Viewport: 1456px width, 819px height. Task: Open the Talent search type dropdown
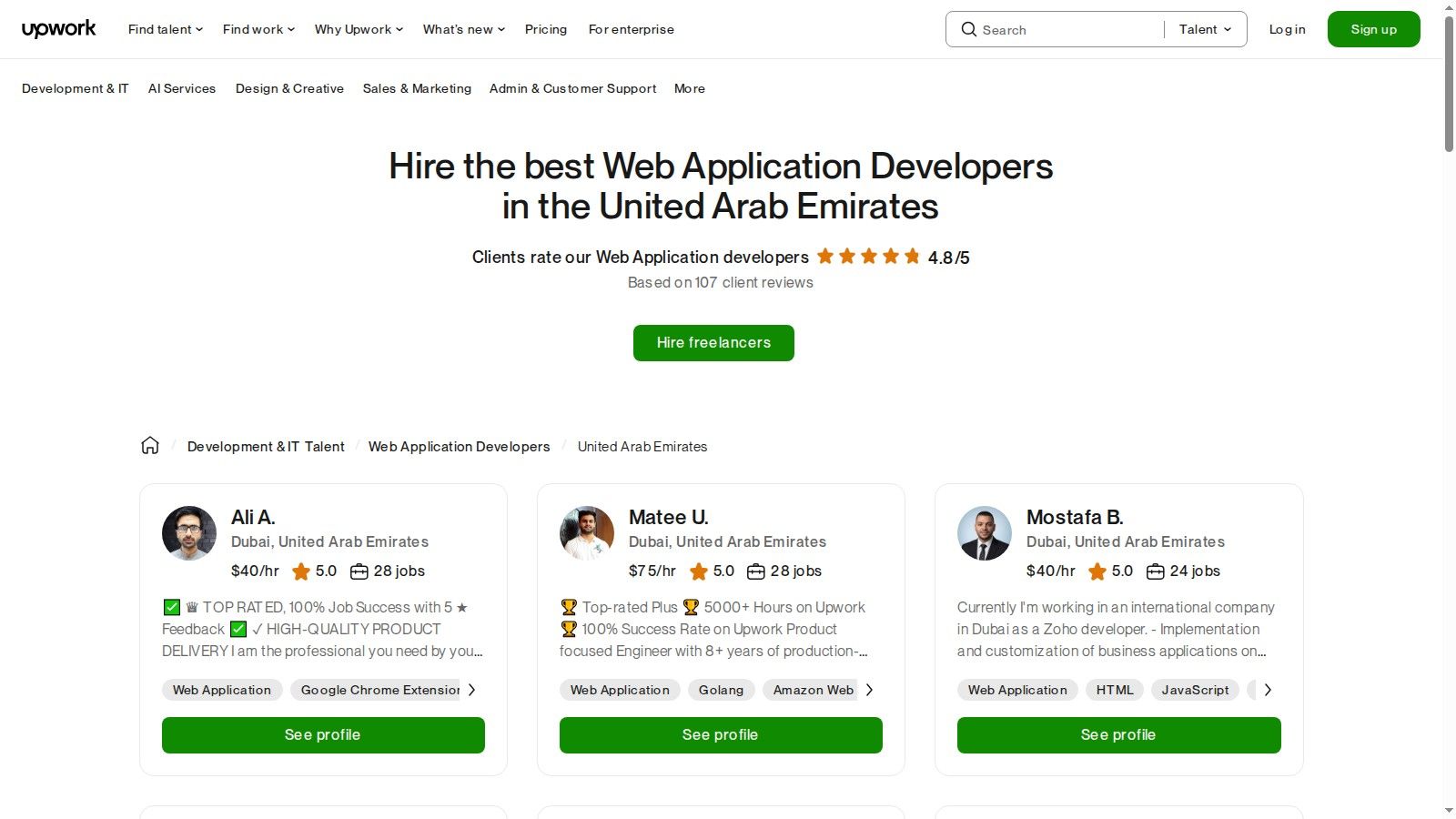pyautogui.click(x=1205, y=29)
